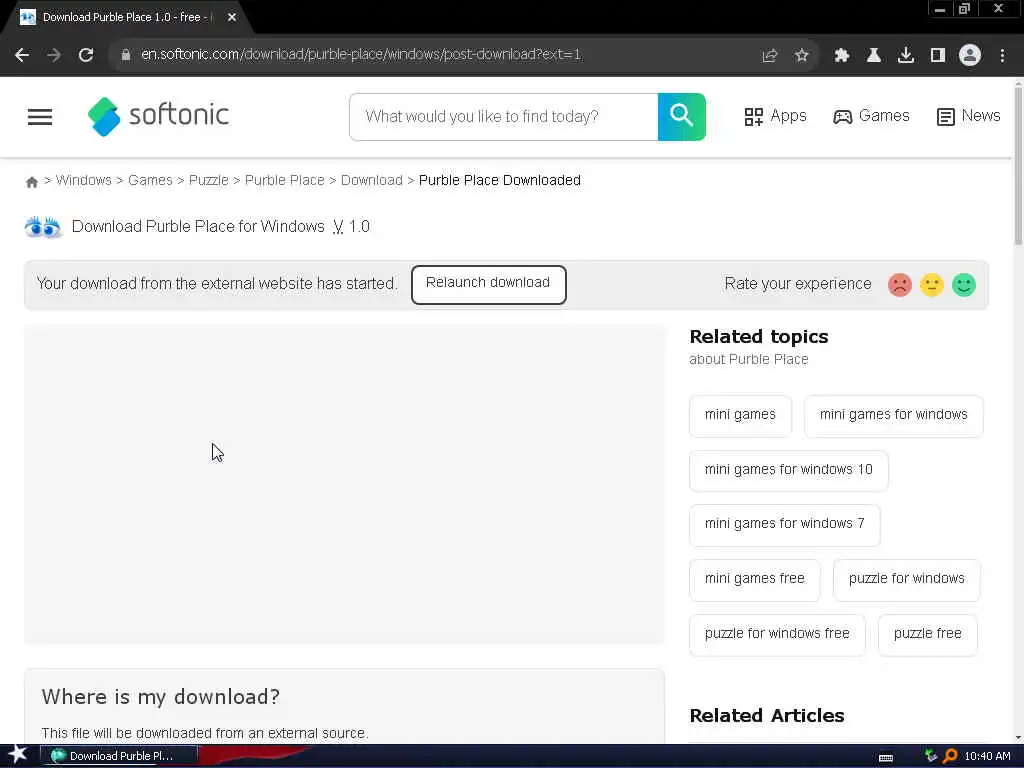Toggle the browser side panel
The height and width of the screenshot is (768, 1024).
coord(938,56)
